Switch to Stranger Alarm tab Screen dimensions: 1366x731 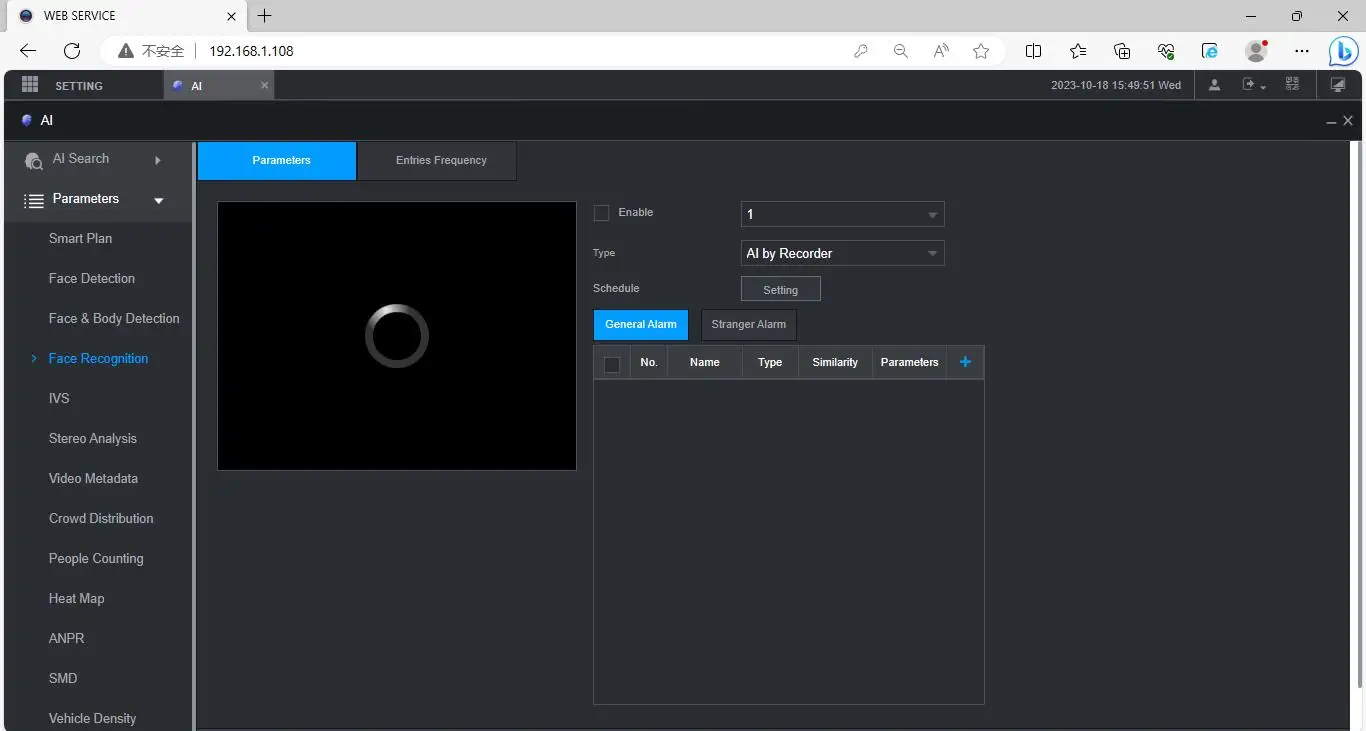[x=748, y=324]
